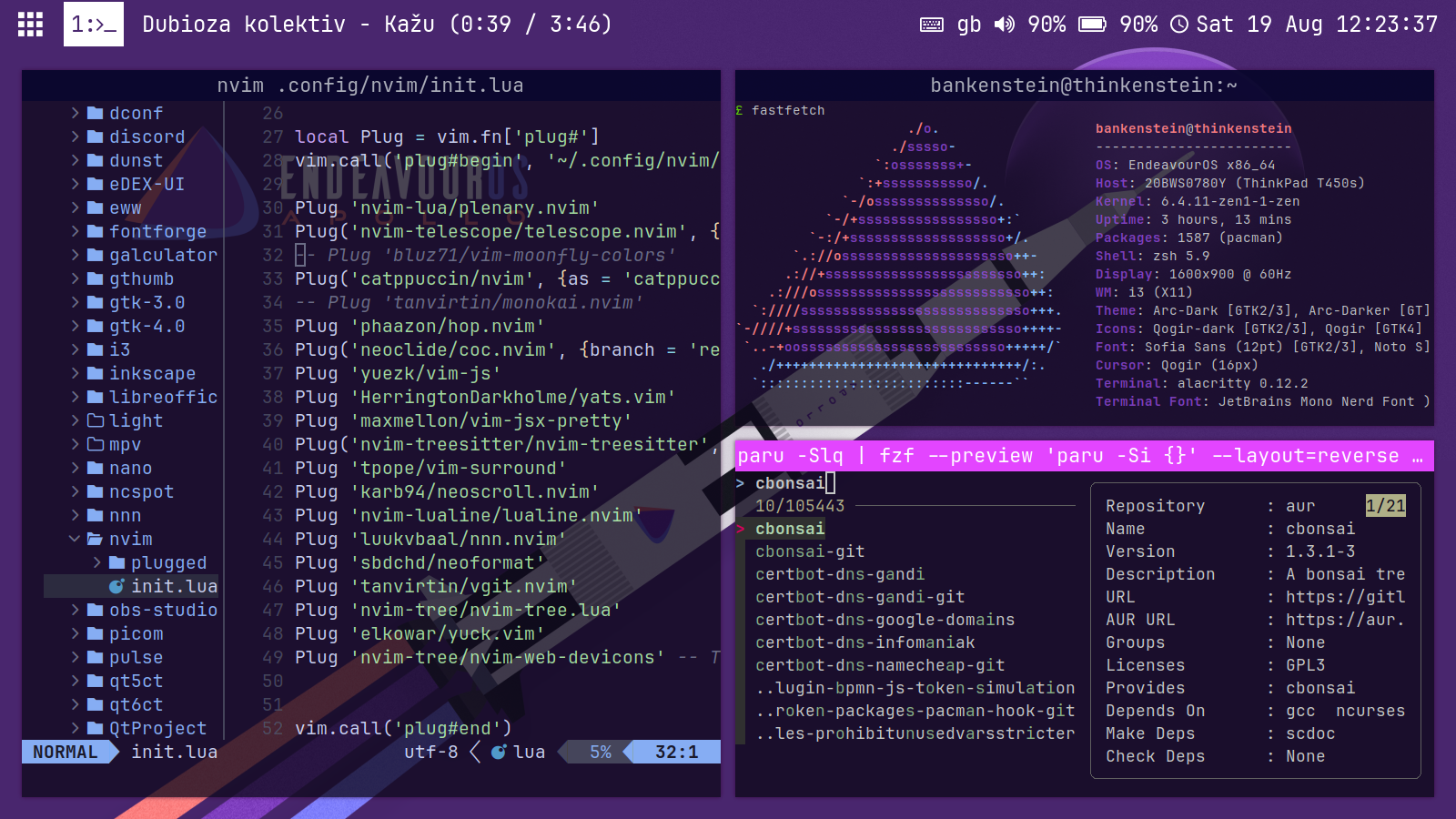1456x819 pixels.
Task: Click the 1/21 preview scroll indicator
Action: (1385, 505)
